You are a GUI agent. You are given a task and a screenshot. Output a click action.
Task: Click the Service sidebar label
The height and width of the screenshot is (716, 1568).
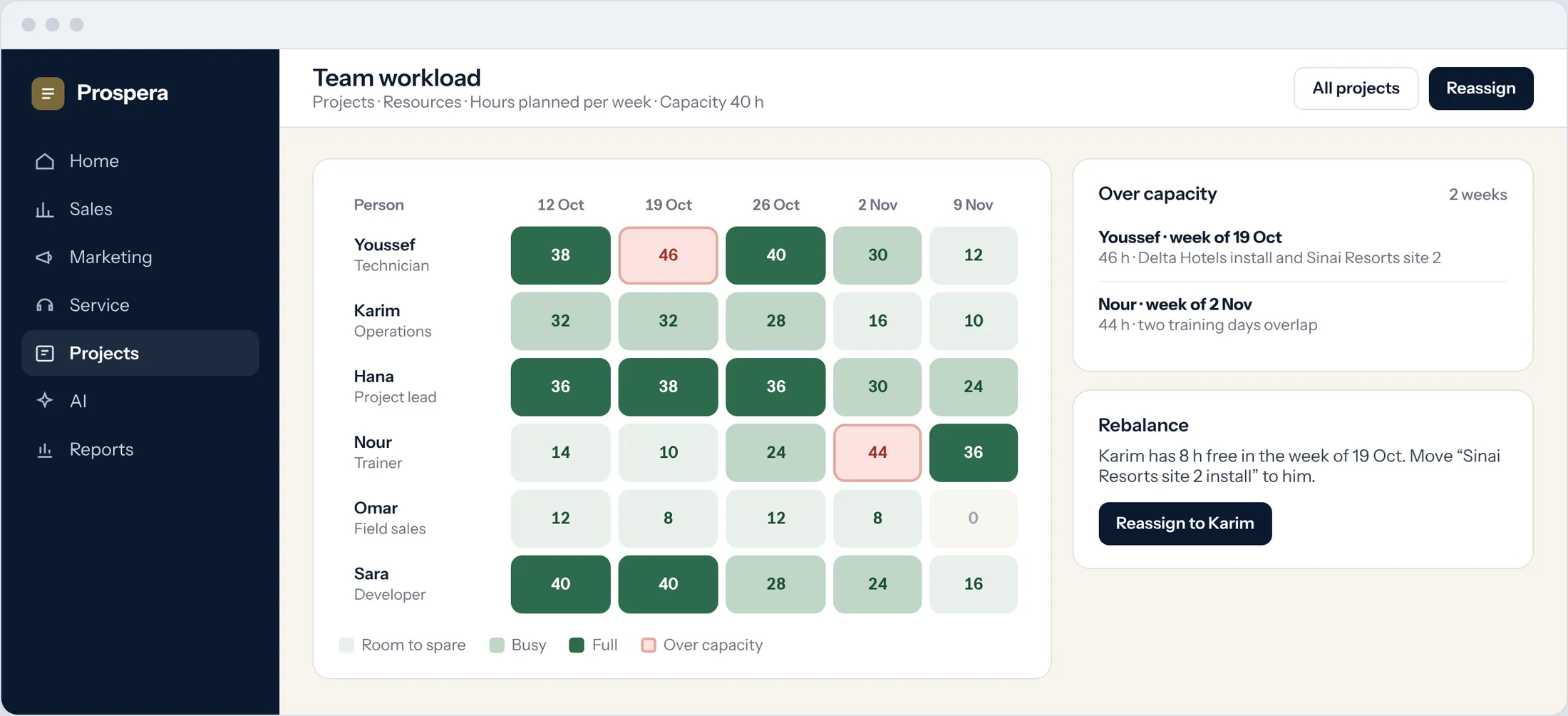click(x=99, y=305)
